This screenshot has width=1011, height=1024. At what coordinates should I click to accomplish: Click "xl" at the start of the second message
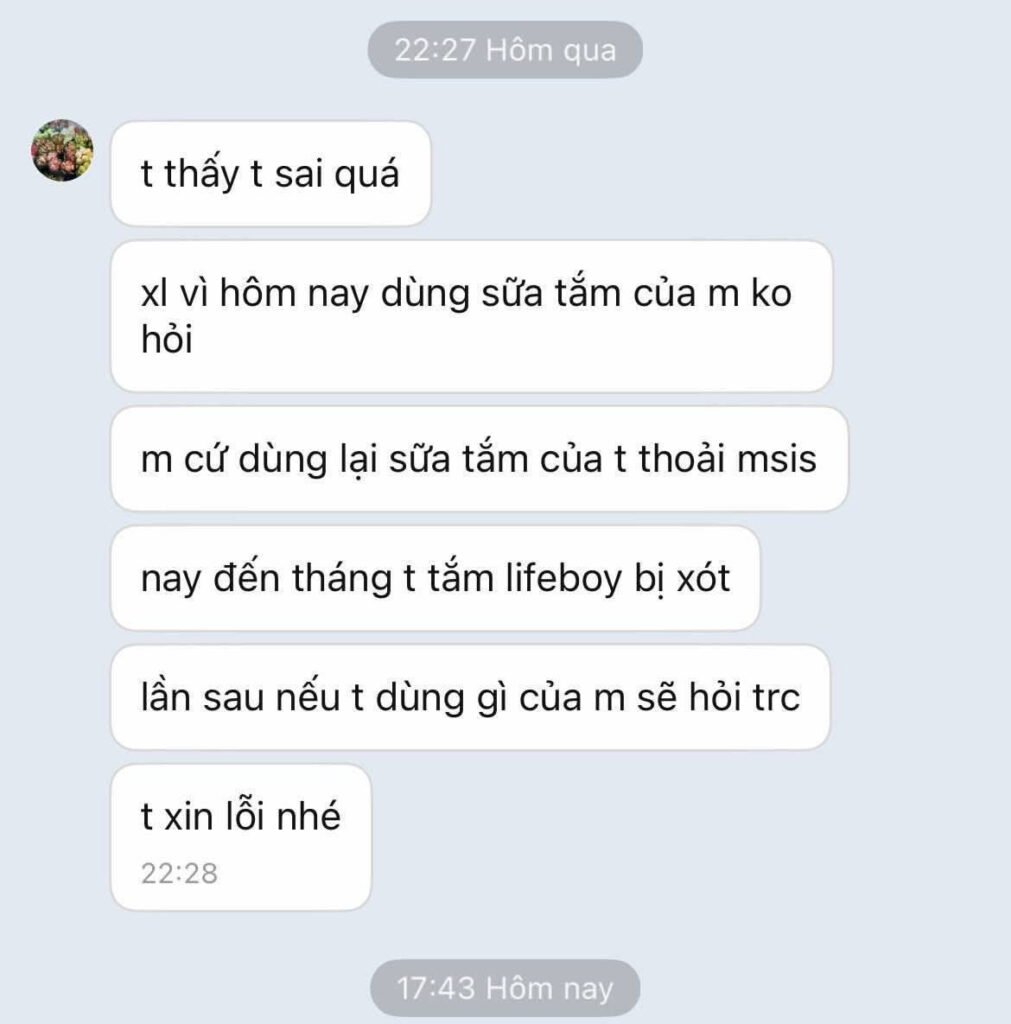pyautogui.click(x=154, y=293)
